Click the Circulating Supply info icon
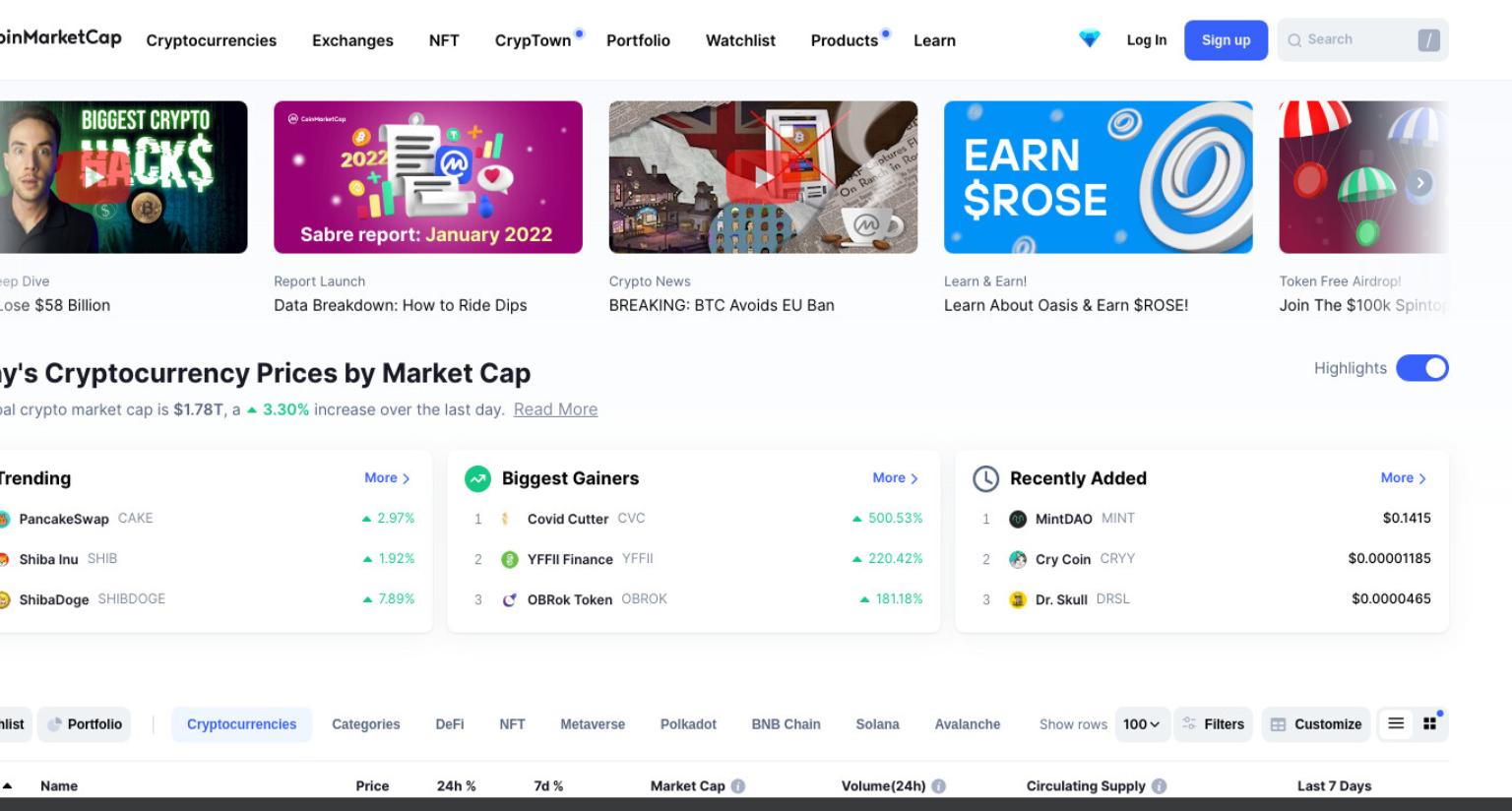 pos(1159,785)
